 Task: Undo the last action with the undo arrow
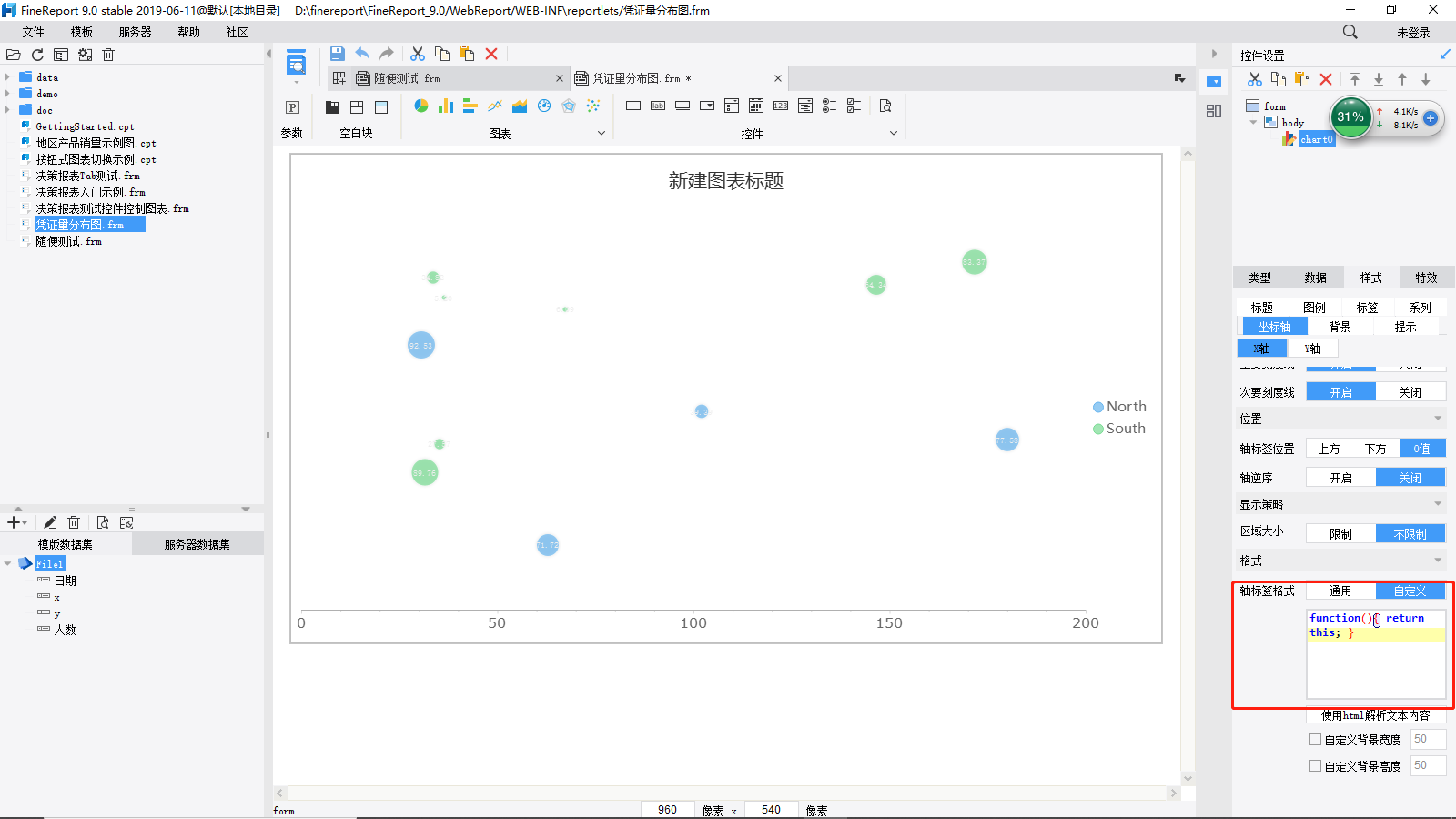coord(362,54)
